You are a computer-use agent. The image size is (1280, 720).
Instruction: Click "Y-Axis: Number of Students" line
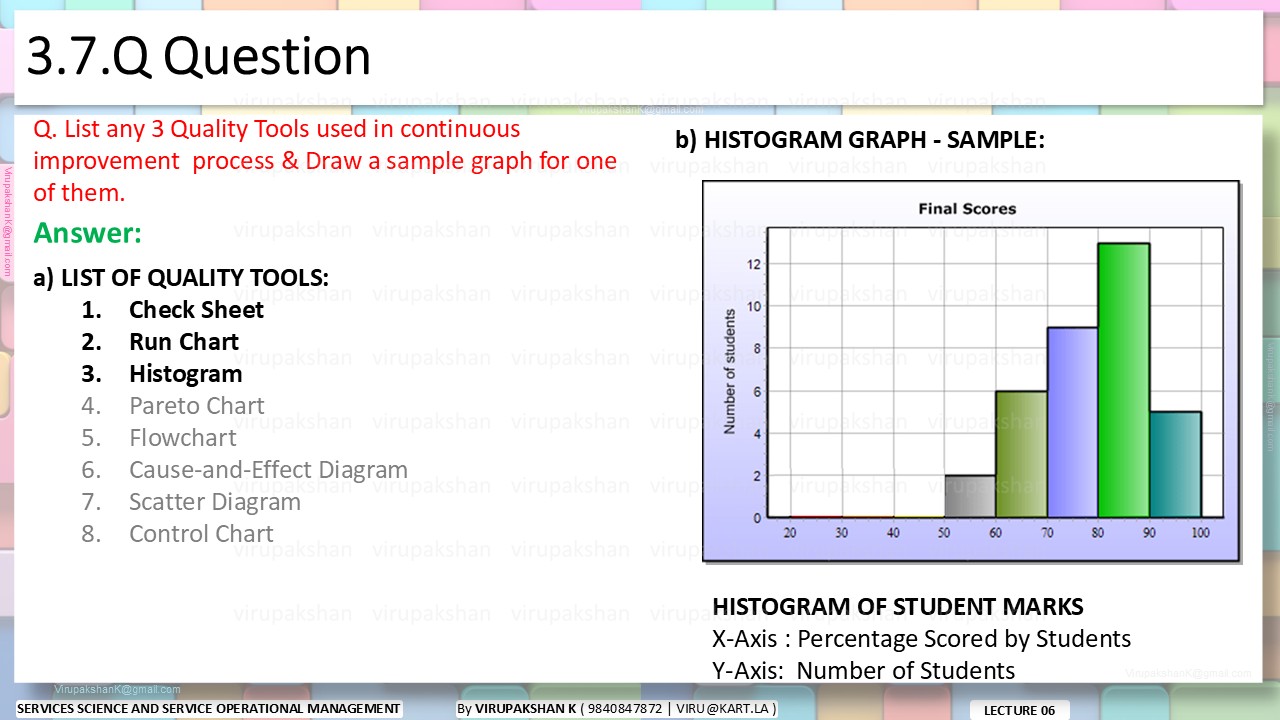point(864,670)
